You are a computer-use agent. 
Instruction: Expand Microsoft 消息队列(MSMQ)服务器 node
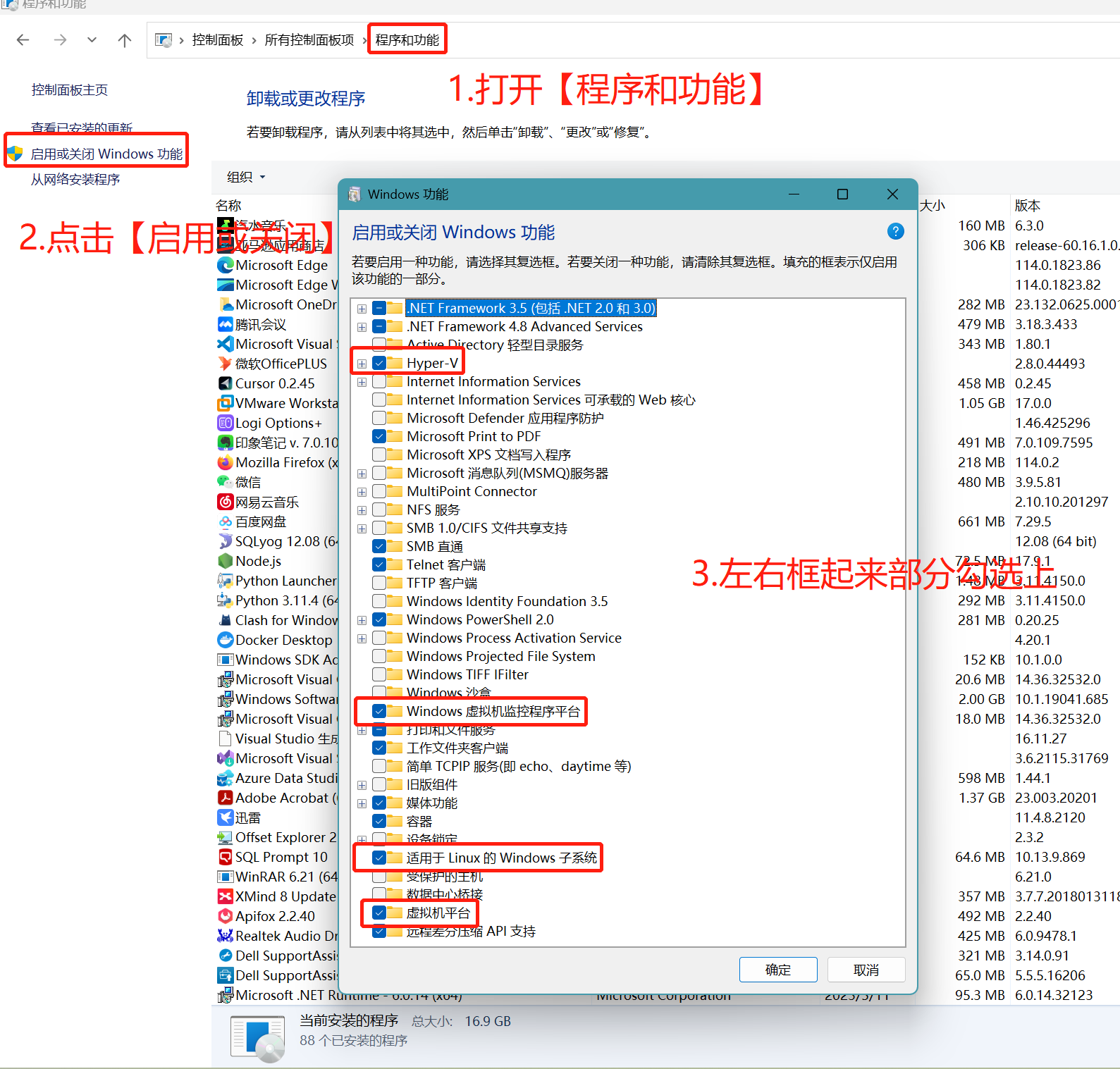(x=362, y=474)
